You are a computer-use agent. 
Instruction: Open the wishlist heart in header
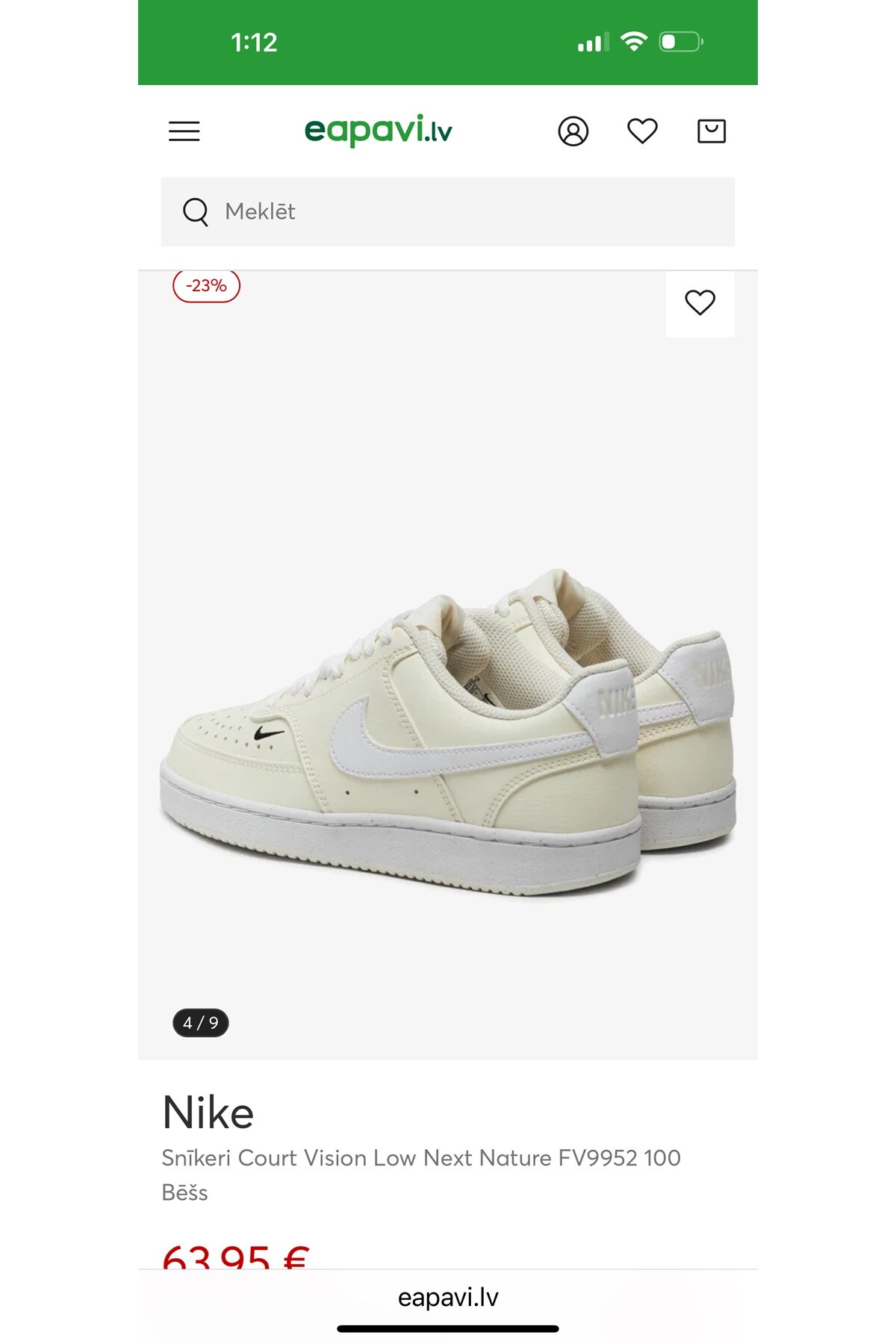642,131
